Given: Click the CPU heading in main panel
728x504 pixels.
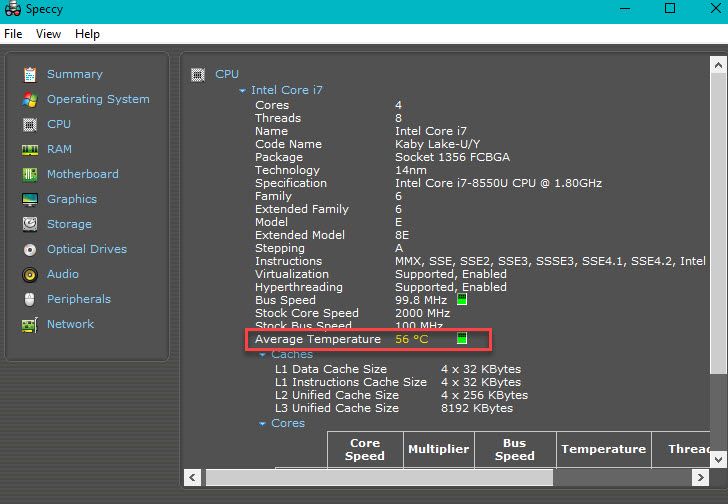Looking at the screenshot, I should tap(227, 74).
